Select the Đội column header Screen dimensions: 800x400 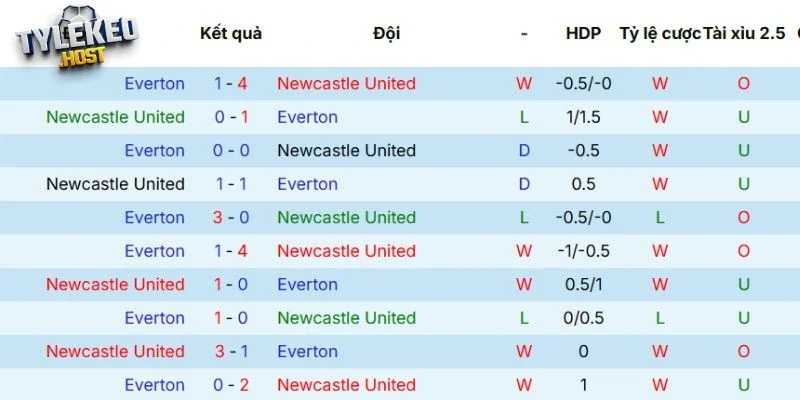click(386, 33)
